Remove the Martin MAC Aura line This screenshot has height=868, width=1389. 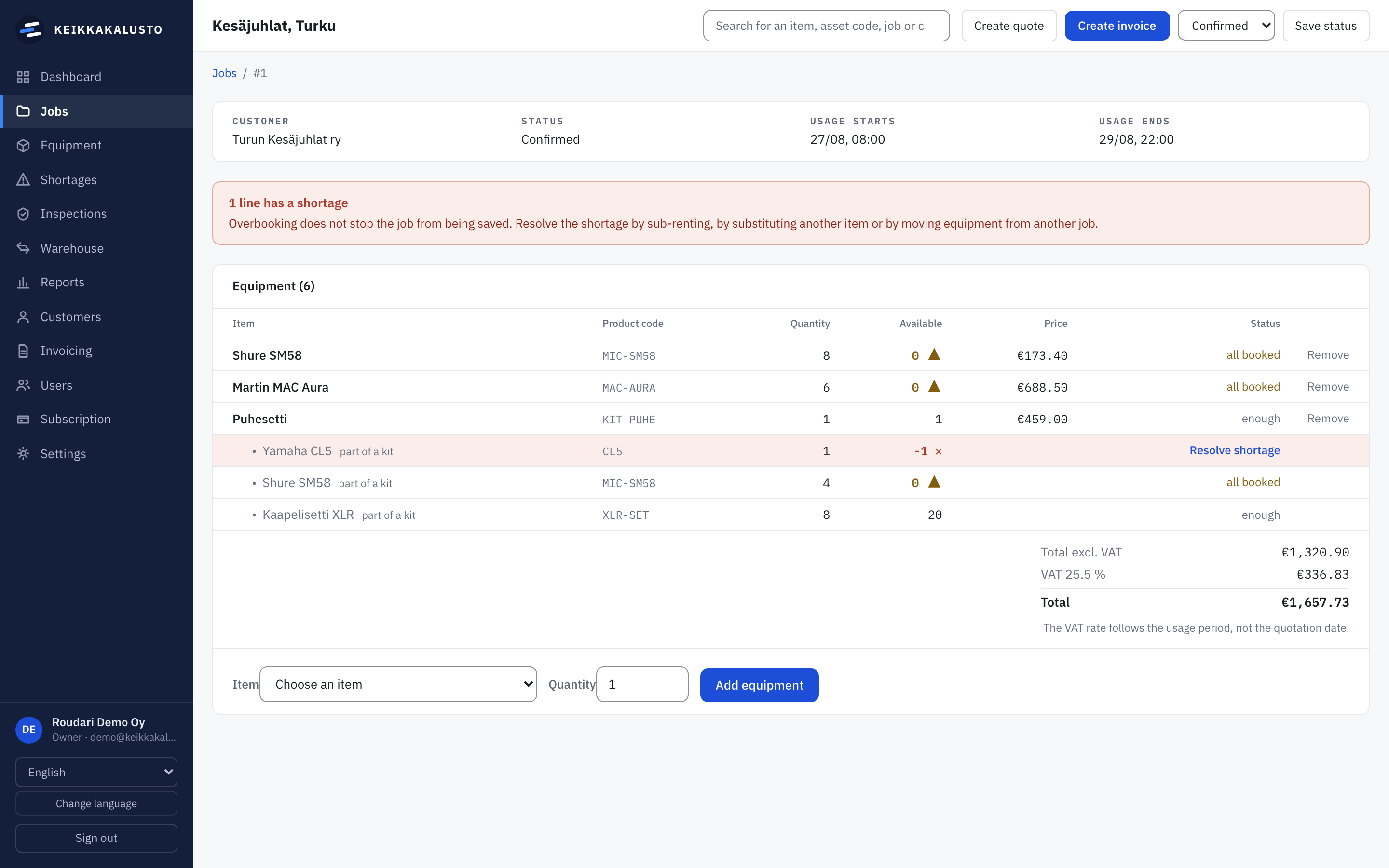(1328, 387)
